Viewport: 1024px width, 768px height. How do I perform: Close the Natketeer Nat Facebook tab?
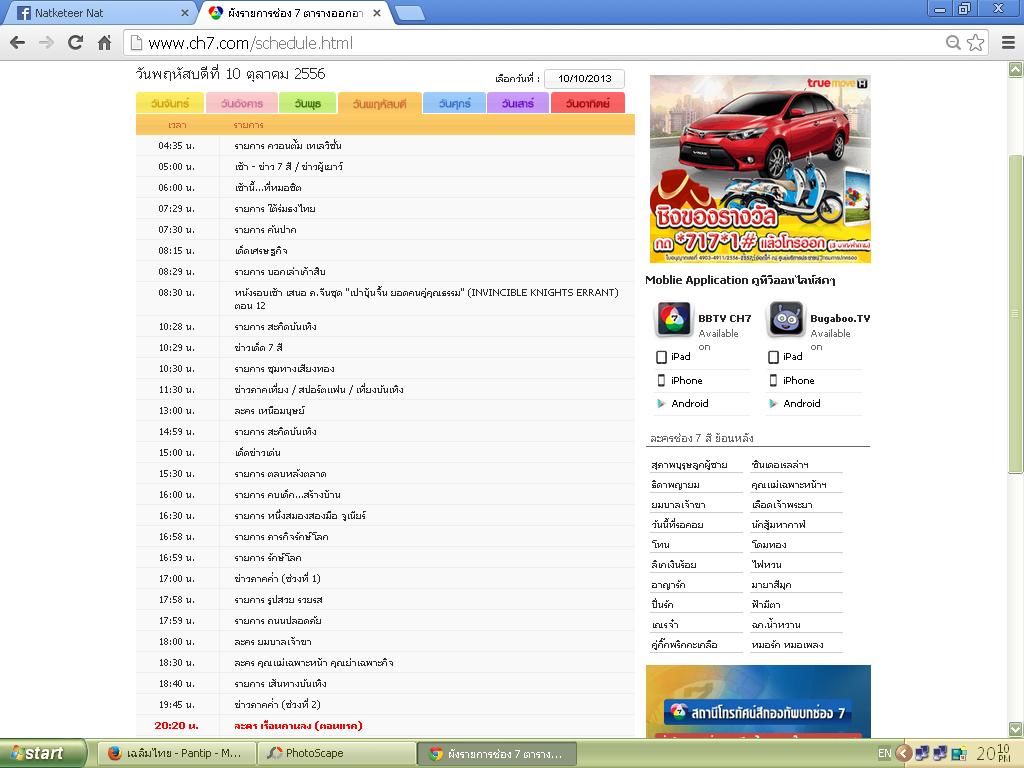coord(185,12)
